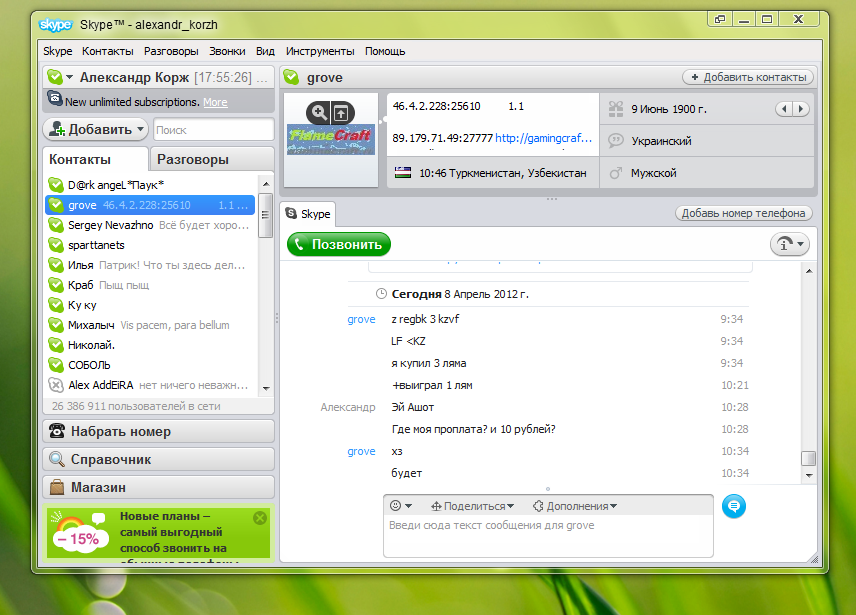The image size is (856, 615).
Task: Open Магазин shop
Action: pos(158,487)
